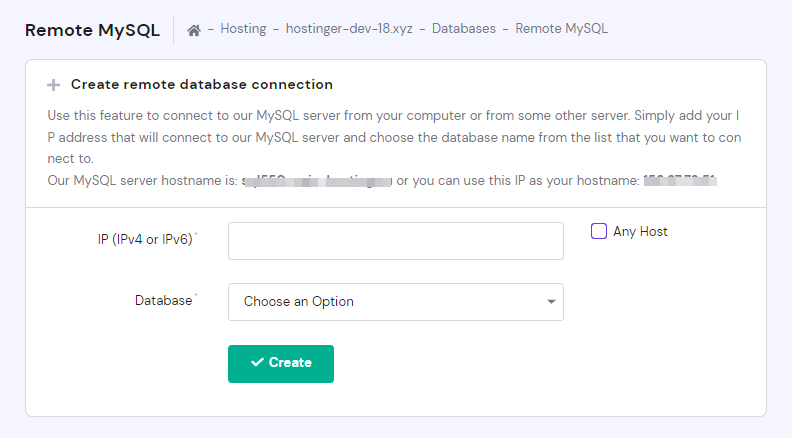Viewport: 792px width, 438px height.
Task: Navigate to Databases breadcrumb item
Action: [x=463, y=29]
